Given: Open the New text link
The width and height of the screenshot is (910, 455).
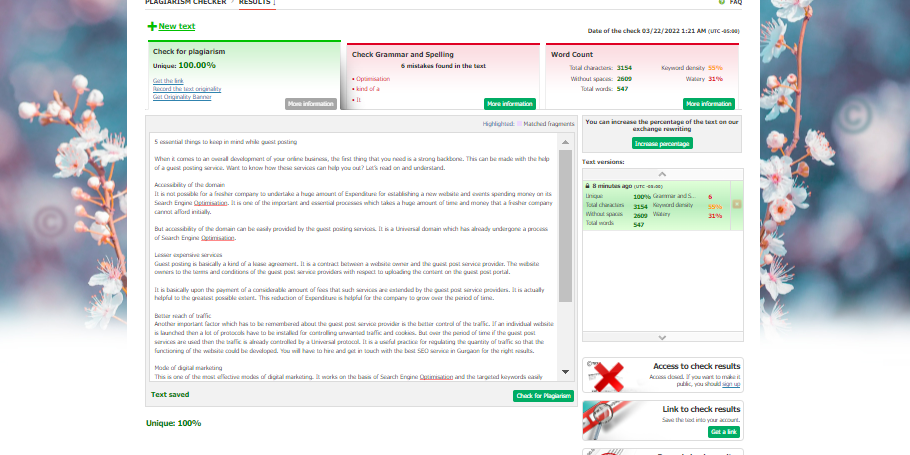Looking at the screenshot, I should click(x=176, y=26).
